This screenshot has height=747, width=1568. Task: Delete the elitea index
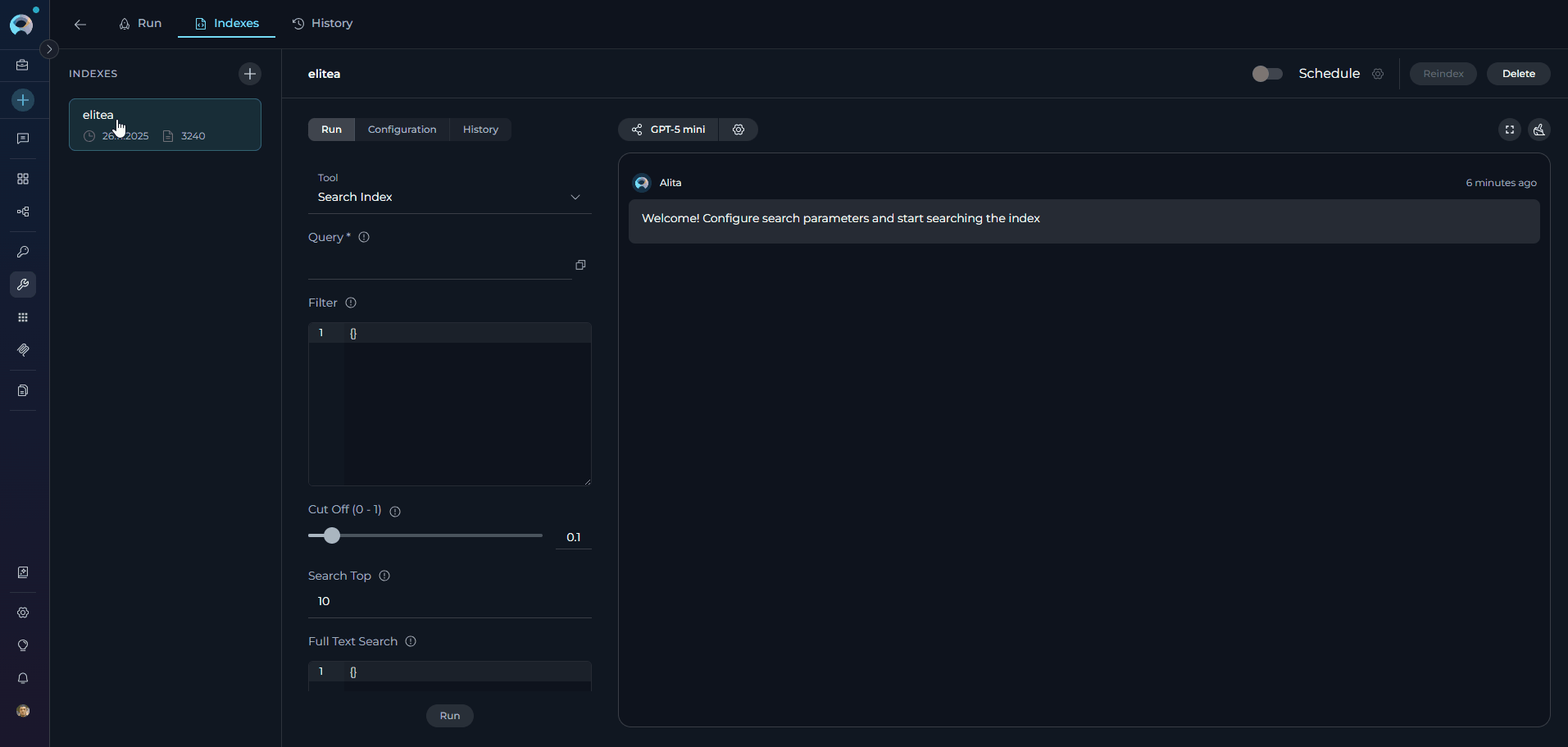[x=1518, y=74]
